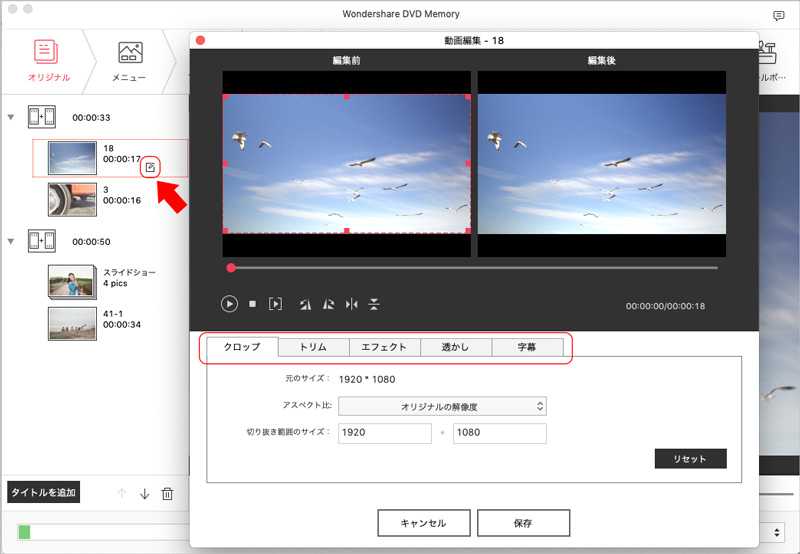Select the クロップ tab

242,347
